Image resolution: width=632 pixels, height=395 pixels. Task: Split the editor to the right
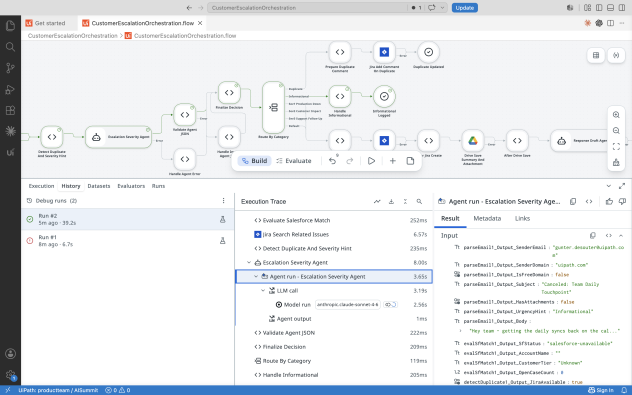pyautogui.click(x=611, y=23)
